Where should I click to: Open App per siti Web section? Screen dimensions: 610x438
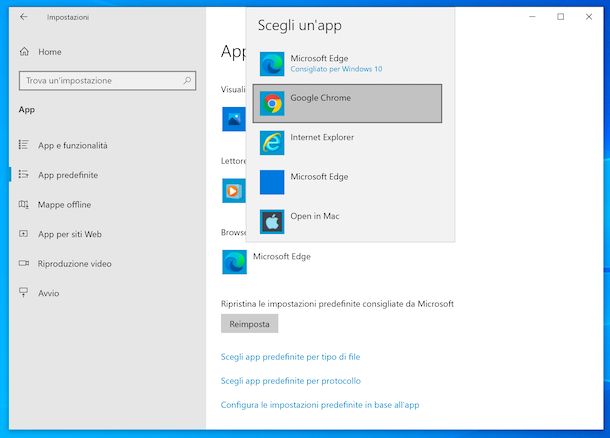(70, 234)
